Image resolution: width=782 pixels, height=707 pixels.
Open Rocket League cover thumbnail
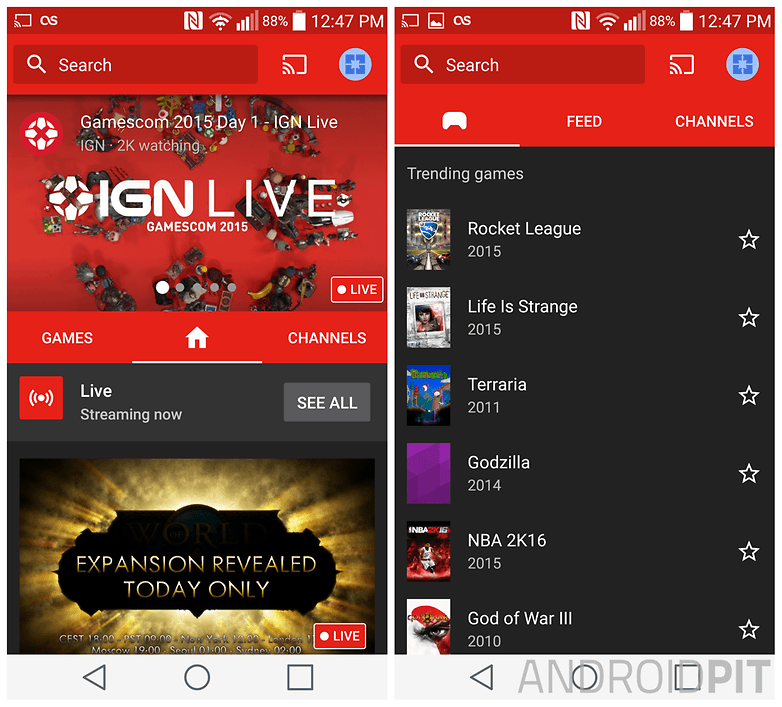point(428,239)
